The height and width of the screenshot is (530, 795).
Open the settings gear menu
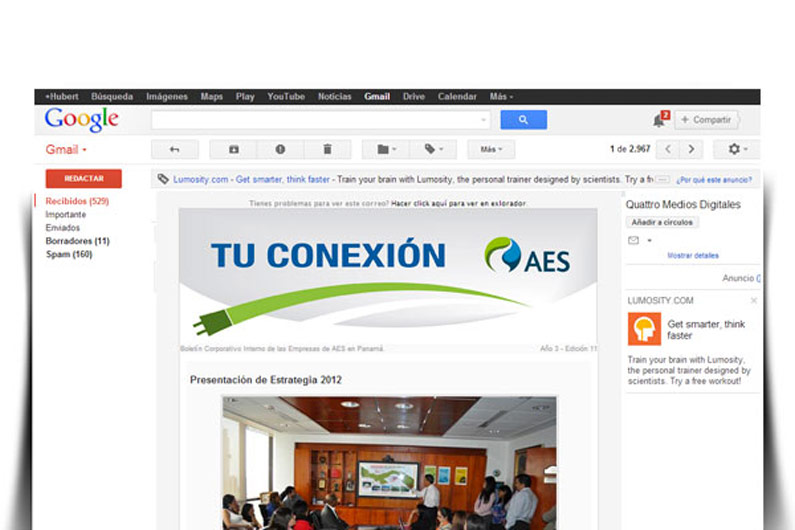pyautogui.click(x=736, y=149)
